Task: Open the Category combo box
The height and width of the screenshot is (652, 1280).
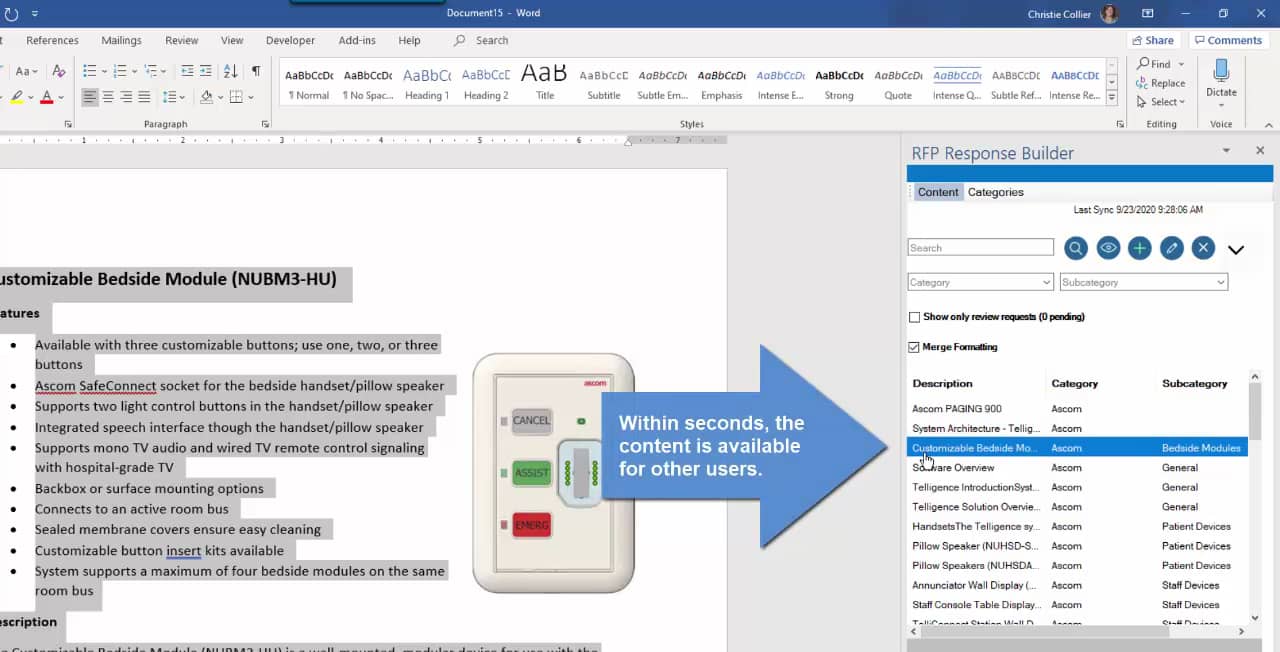Action: click(981, 282)
